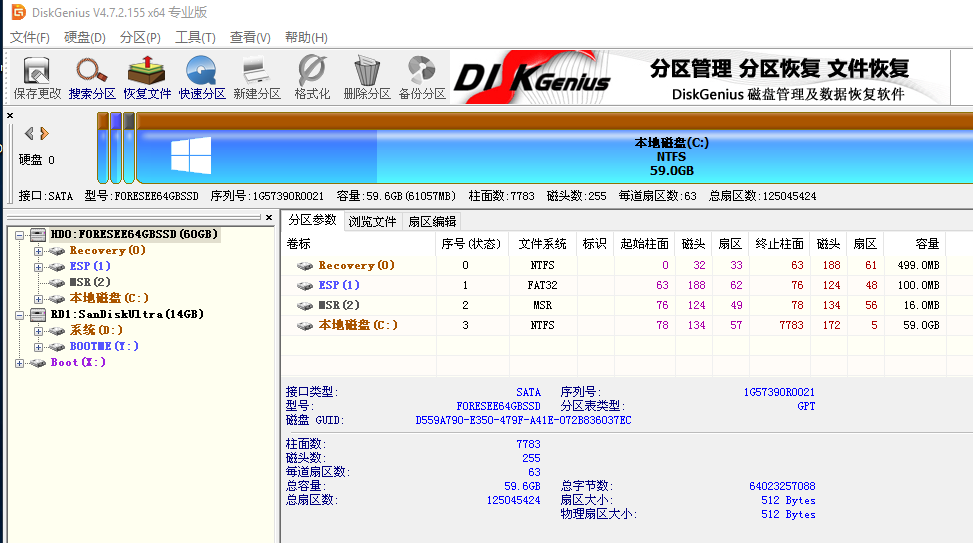Image resolution: width=973 pixels, height=543 pixels.
Task: Click the DiskGenius app logo in title bar
Action: (19, 12)
